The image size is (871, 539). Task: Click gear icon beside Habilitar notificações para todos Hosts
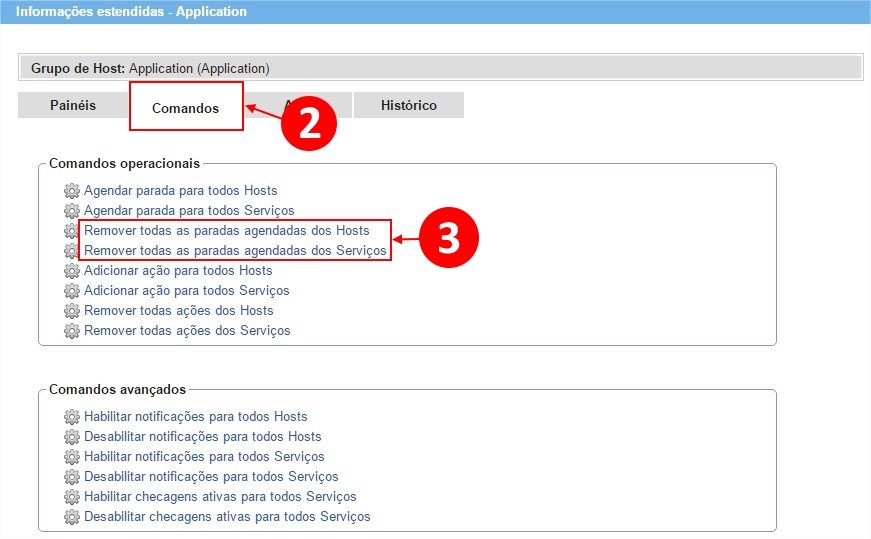[x=71, y=417]
